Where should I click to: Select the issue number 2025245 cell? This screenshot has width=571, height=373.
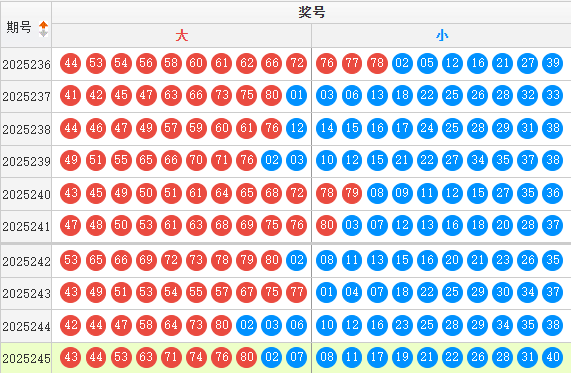tap(26, 358)
